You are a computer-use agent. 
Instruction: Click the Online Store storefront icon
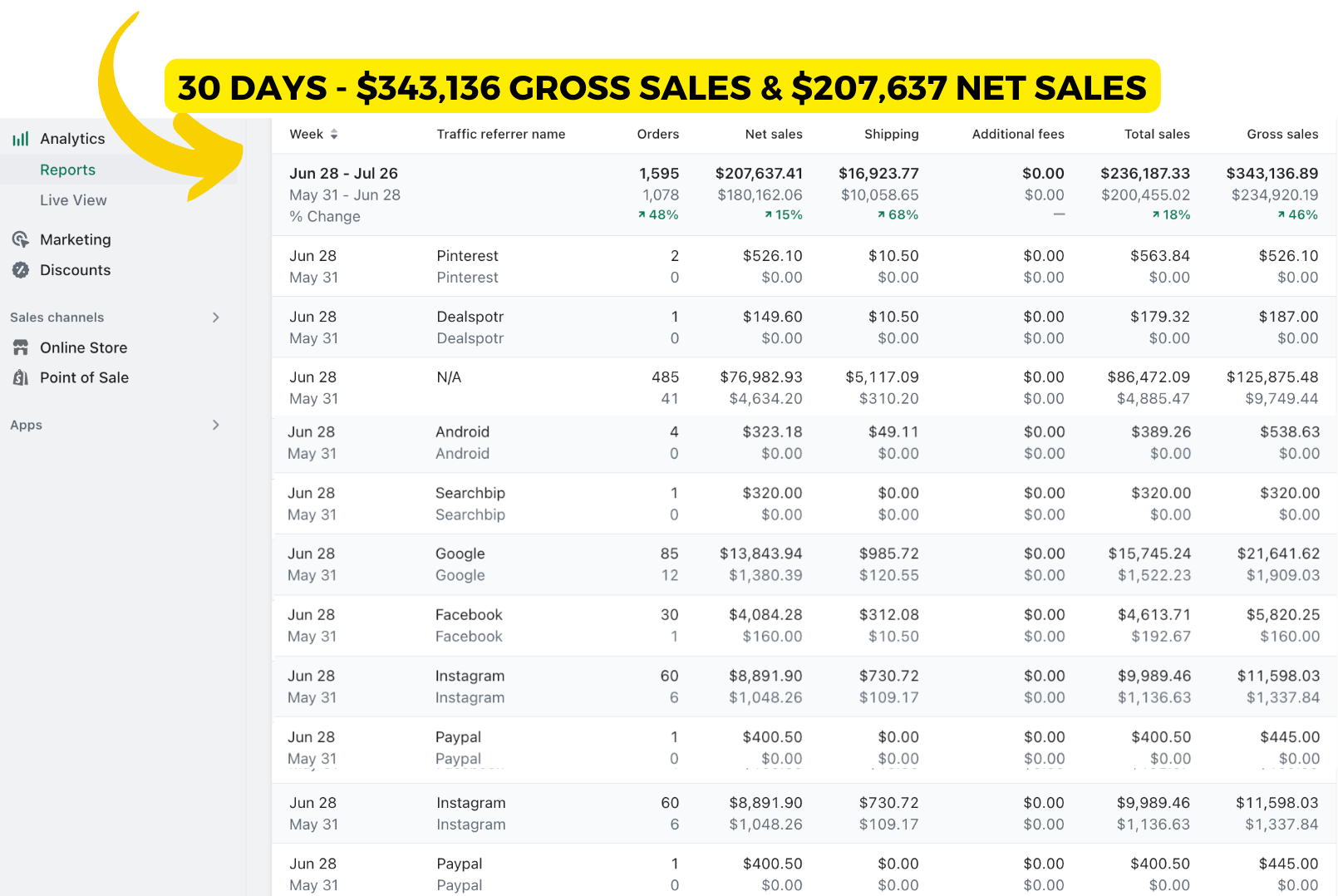(21, 347)
